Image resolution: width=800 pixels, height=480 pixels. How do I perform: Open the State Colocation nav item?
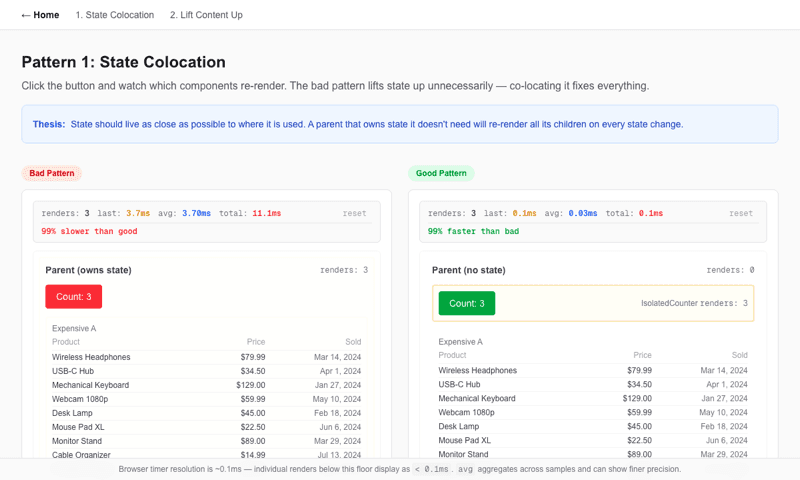[x=115, y=15]
